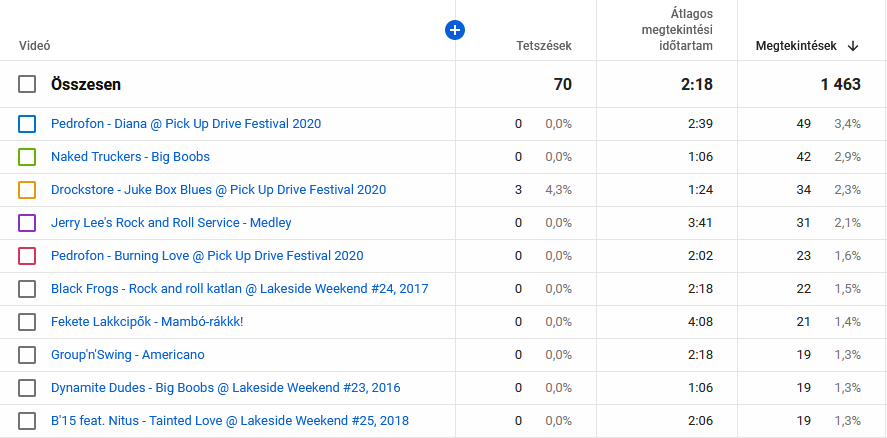Viewport: 887px width, 438px height.
Task: Check the Pedrofon - Burning Love checkbox
Action: (x=27, y=256)
